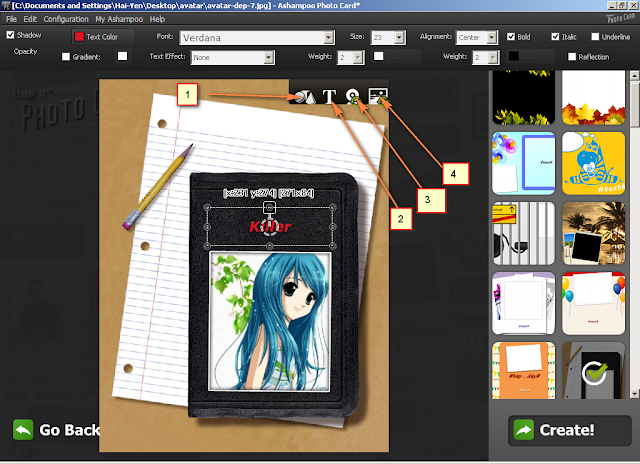Tick the checkbox next to first Weight field
The image size is (640, 464).
(x=379, y=56)
